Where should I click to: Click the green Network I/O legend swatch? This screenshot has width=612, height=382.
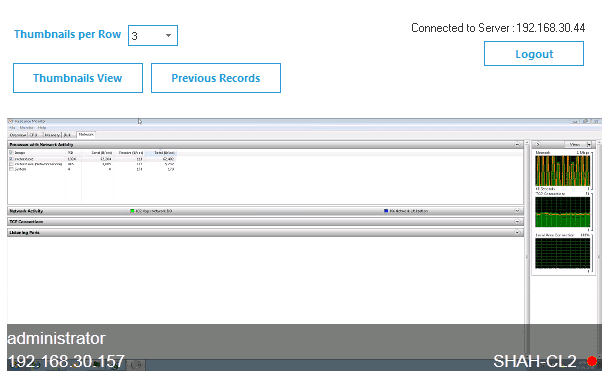coord(132,211)
